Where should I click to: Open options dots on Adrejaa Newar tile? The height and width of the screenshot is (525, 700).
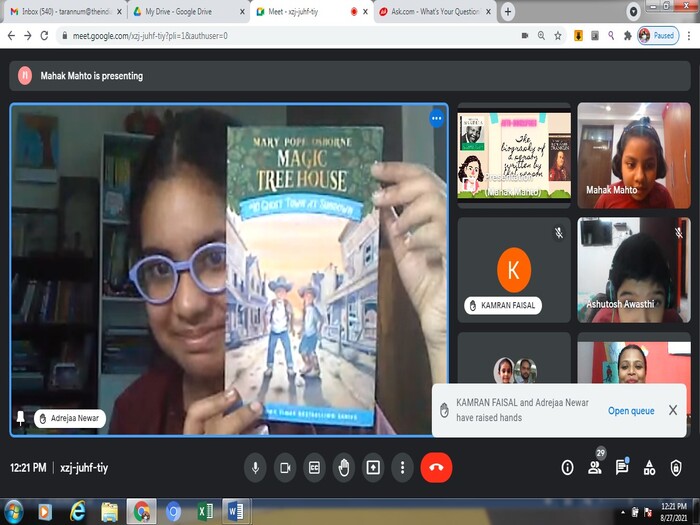coord(436,118)
